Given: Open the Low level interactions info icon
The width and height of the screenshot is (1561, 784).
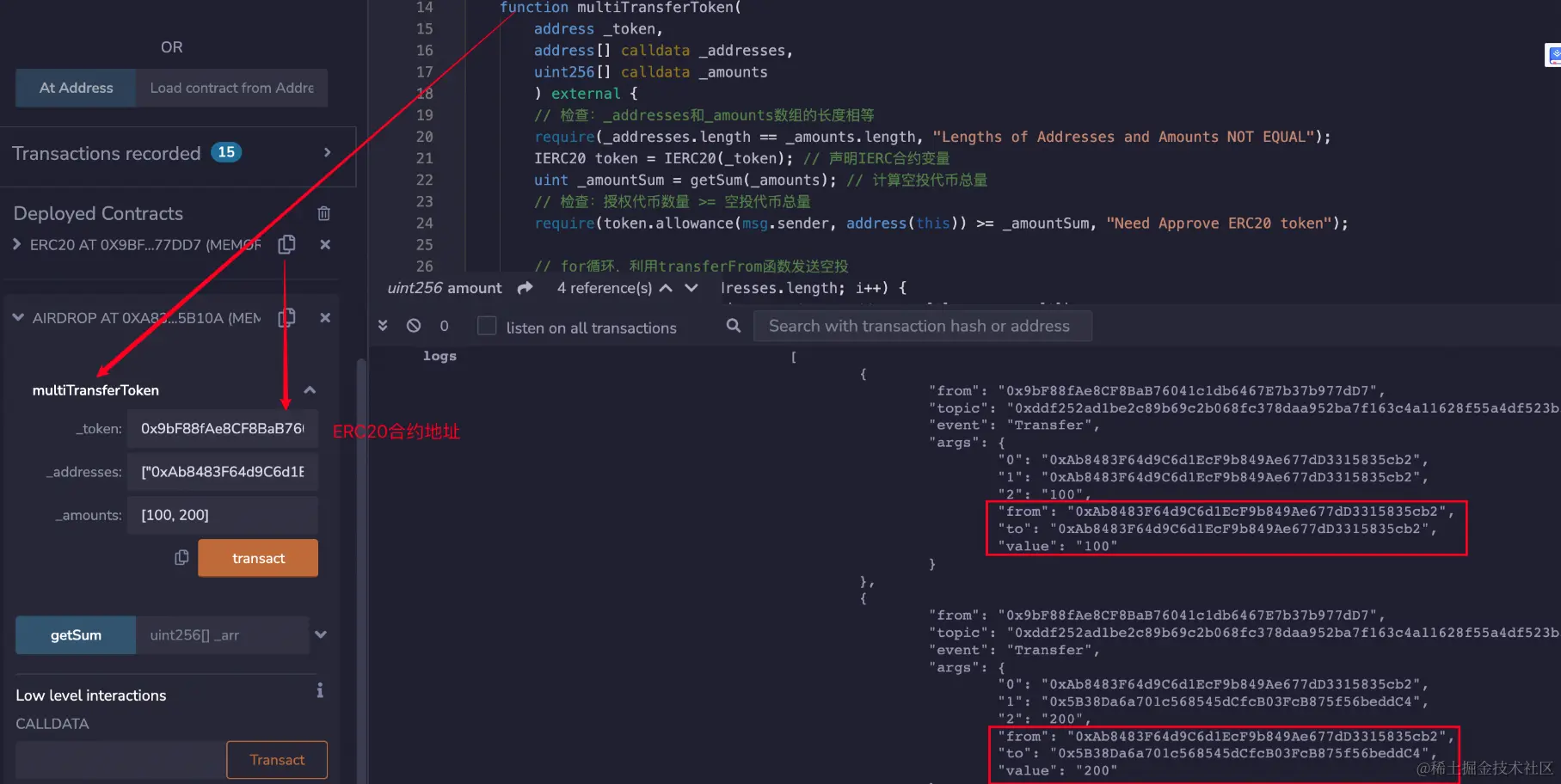Looking at the screenshot, I should tap(320, 690).
